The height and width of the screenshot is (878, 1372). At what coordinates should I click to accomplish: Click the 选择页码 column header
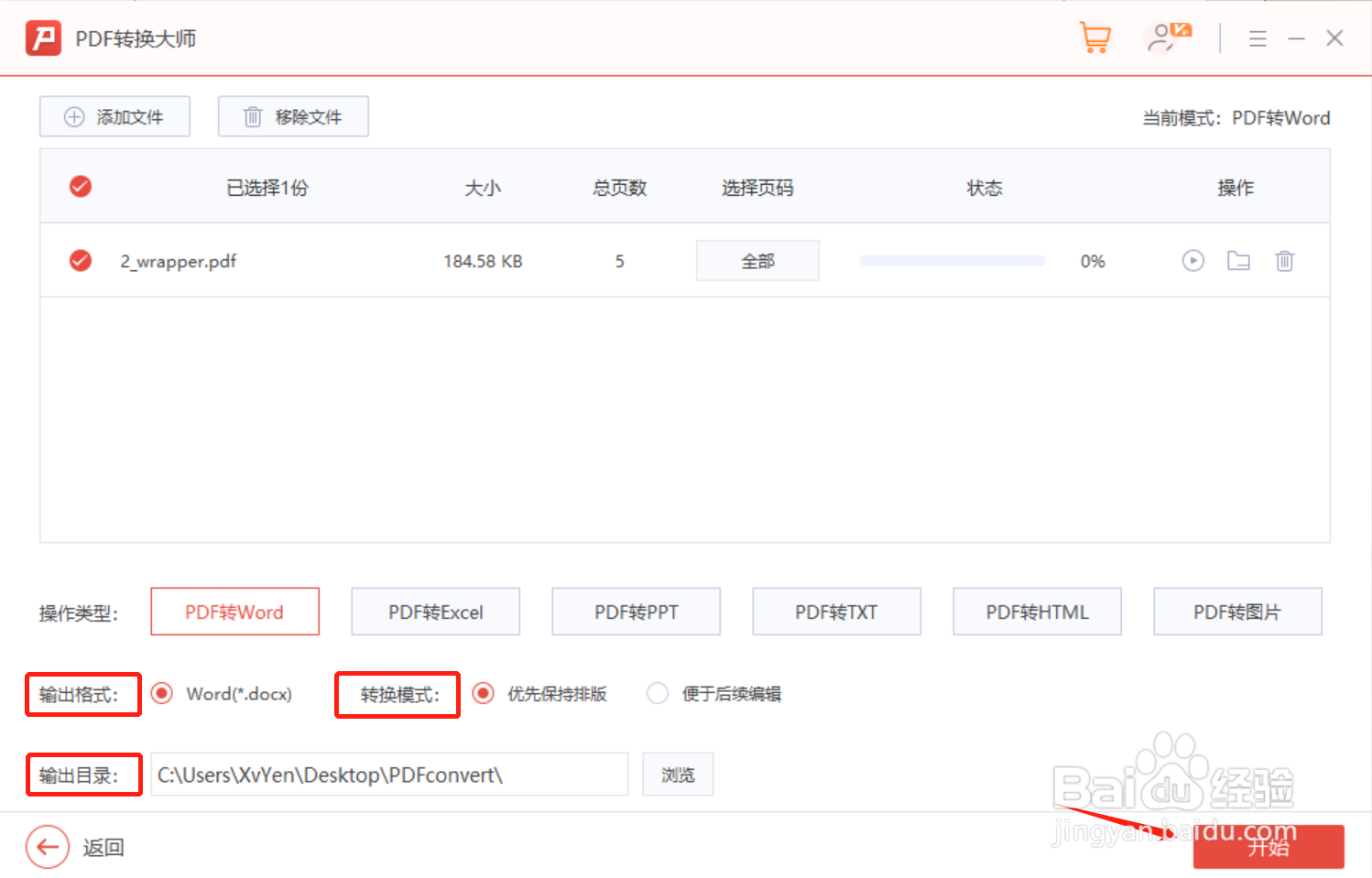coord(757,188)
